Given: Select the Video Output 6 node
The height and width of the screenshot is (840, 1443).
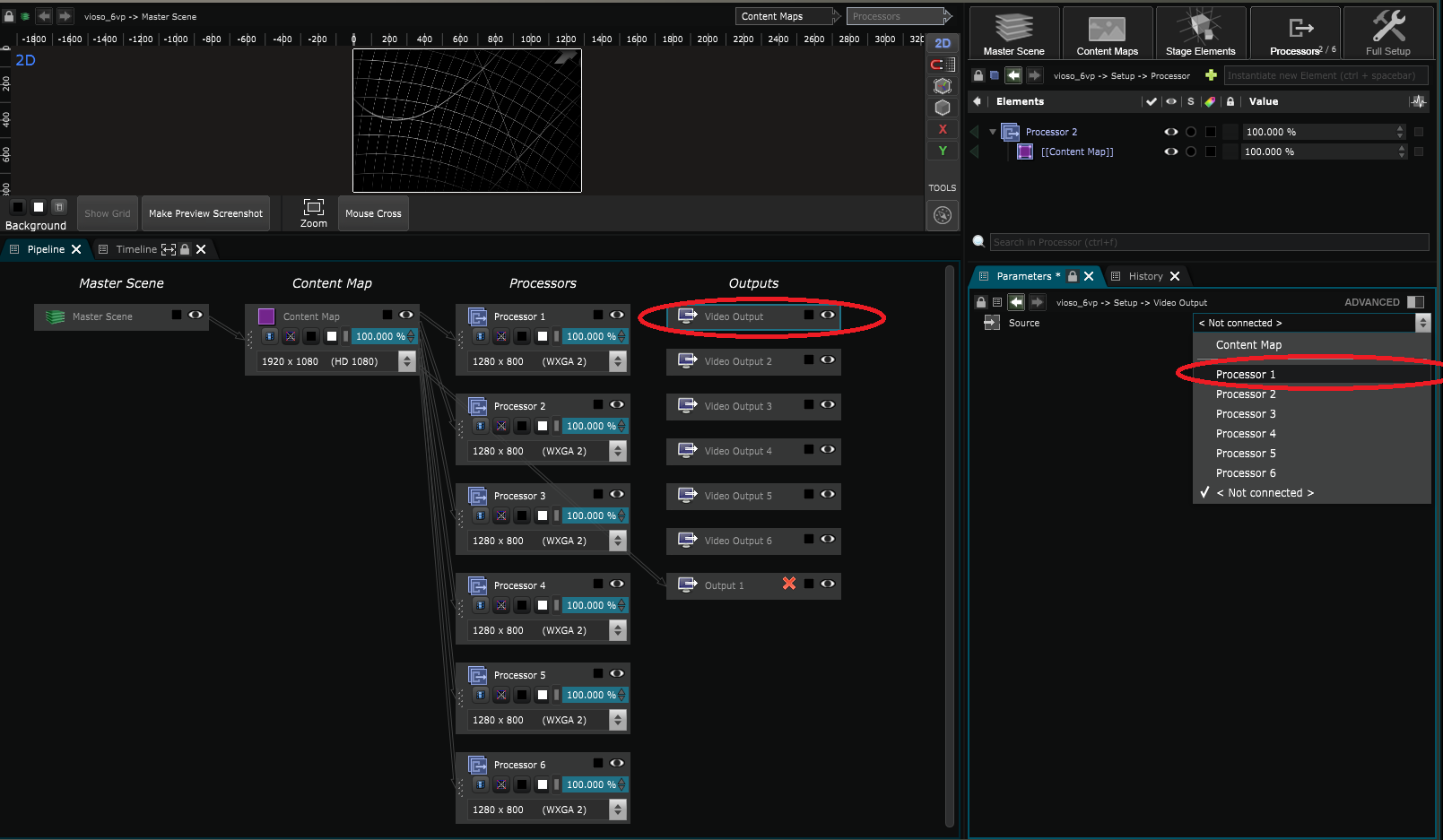Looking at the screenshot, I should pyautogui.click(x=753, y=541).
